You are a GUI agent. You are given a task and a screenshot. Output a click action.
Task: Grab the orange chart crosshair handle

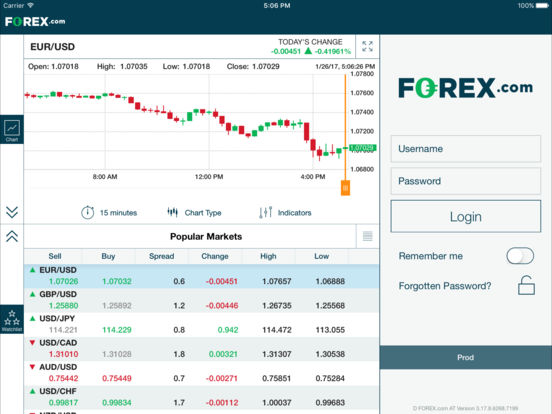tap(345, 188)
